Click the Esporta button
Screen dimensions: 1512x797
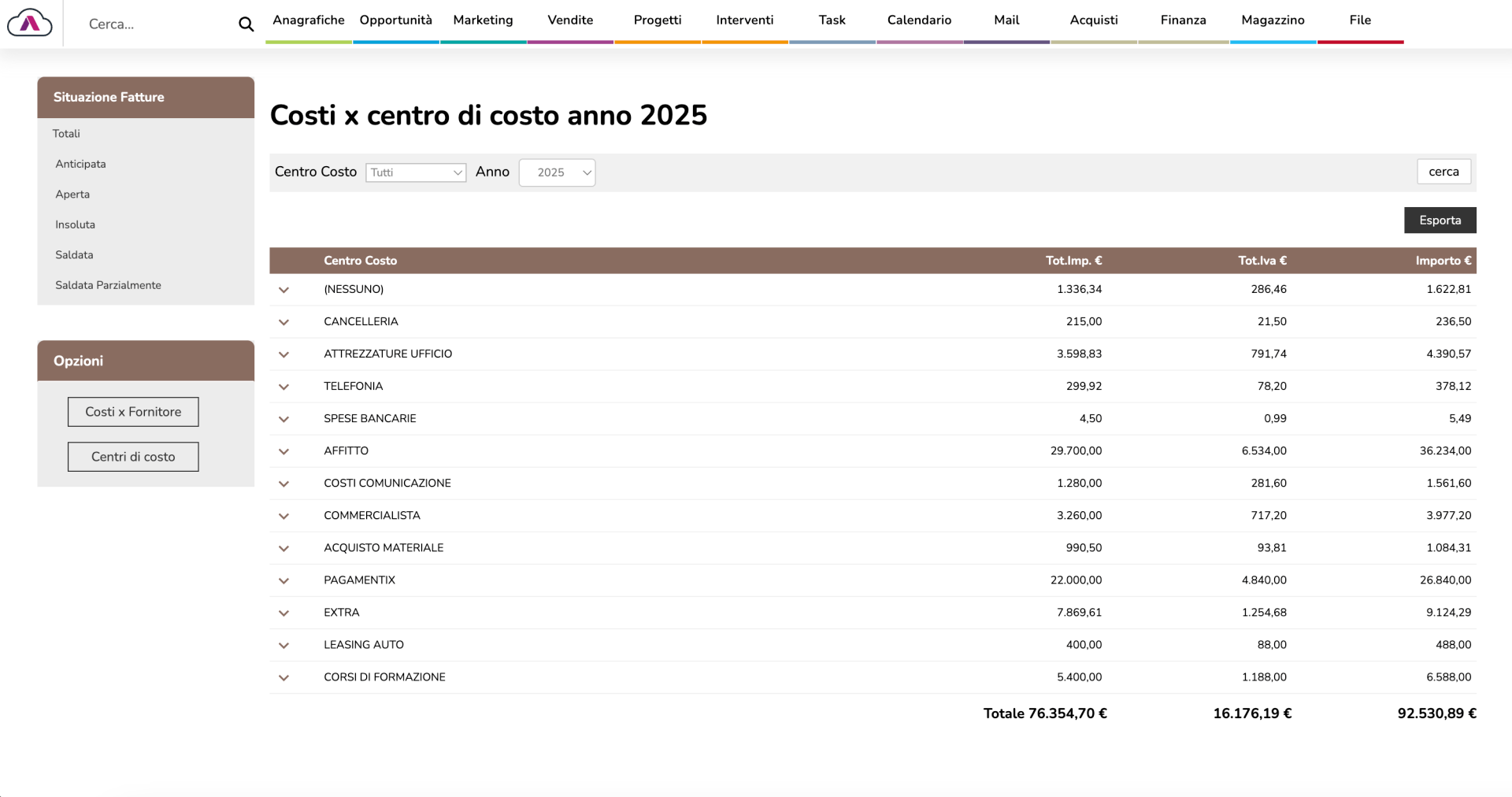pyautogui.click(x=1440, y=221)
